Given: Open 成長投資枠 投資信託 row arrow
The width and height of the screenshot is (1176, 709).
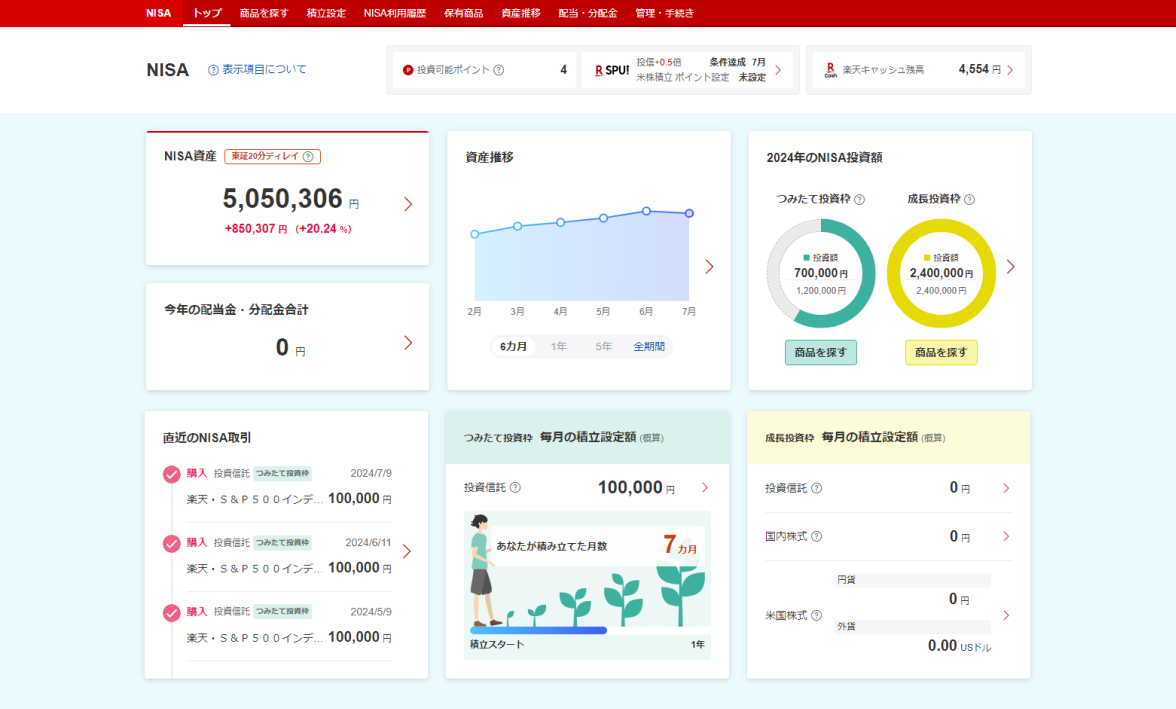Looking at the screenshot, I should pyautogui.click(x=1006, y=488).
